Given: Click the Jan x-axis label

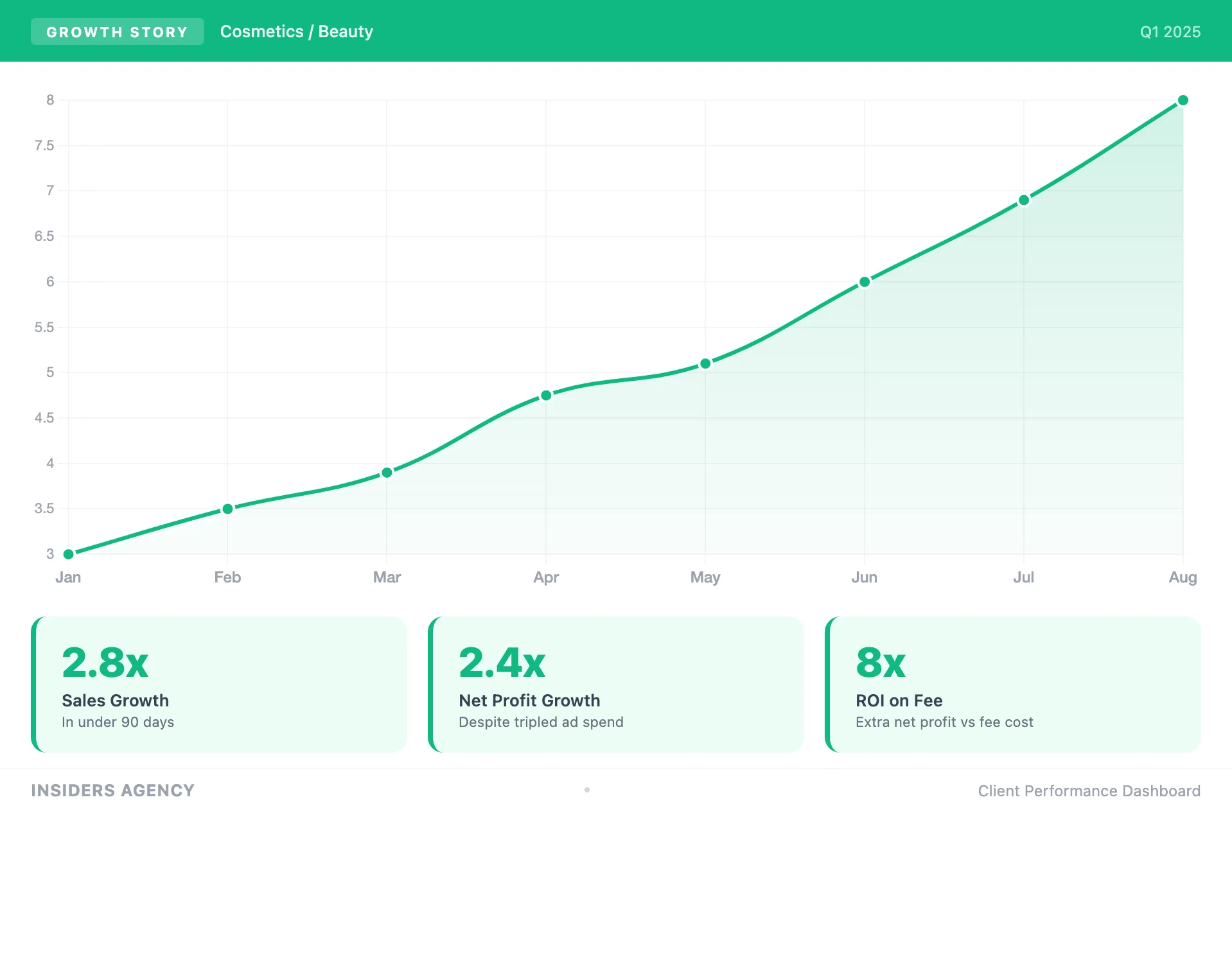Looking at the screenshot, I should [x=68, y=577].
